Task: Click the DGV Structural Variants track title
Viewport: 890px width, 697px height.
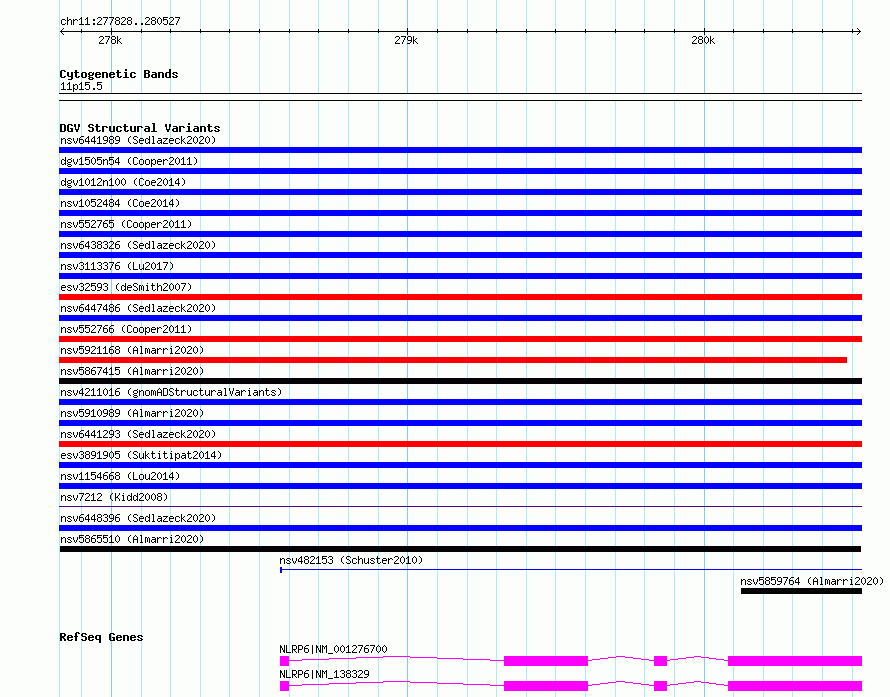Action: coord(140,128)
